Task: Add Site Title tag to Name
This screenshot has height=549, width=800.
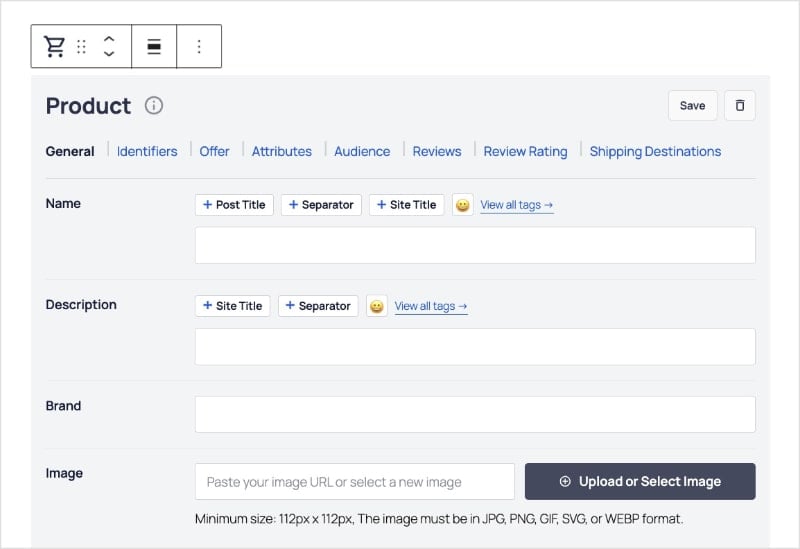Action: [x=407, y=205]
